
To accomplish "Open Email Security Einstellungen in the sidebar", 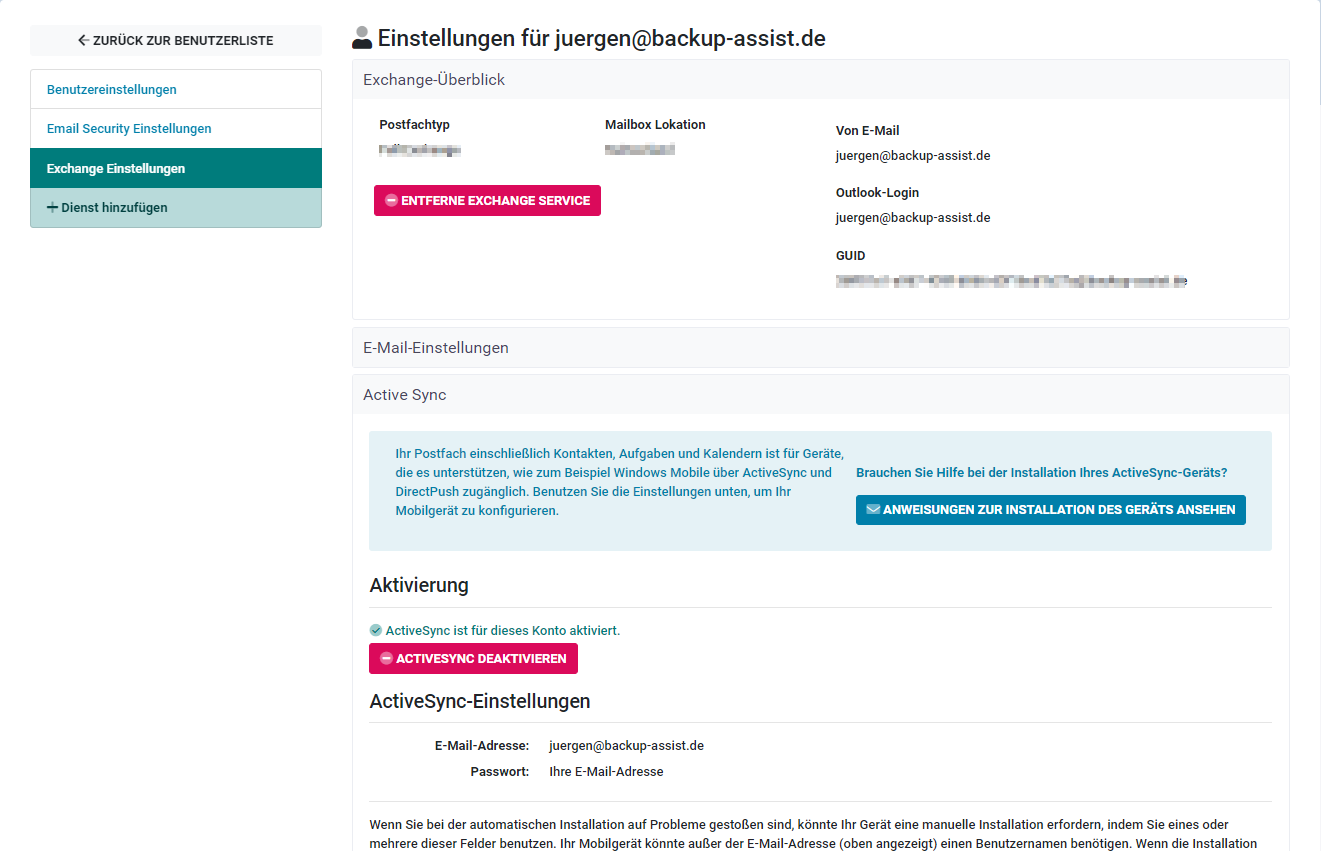I will [x=129, y=129].
